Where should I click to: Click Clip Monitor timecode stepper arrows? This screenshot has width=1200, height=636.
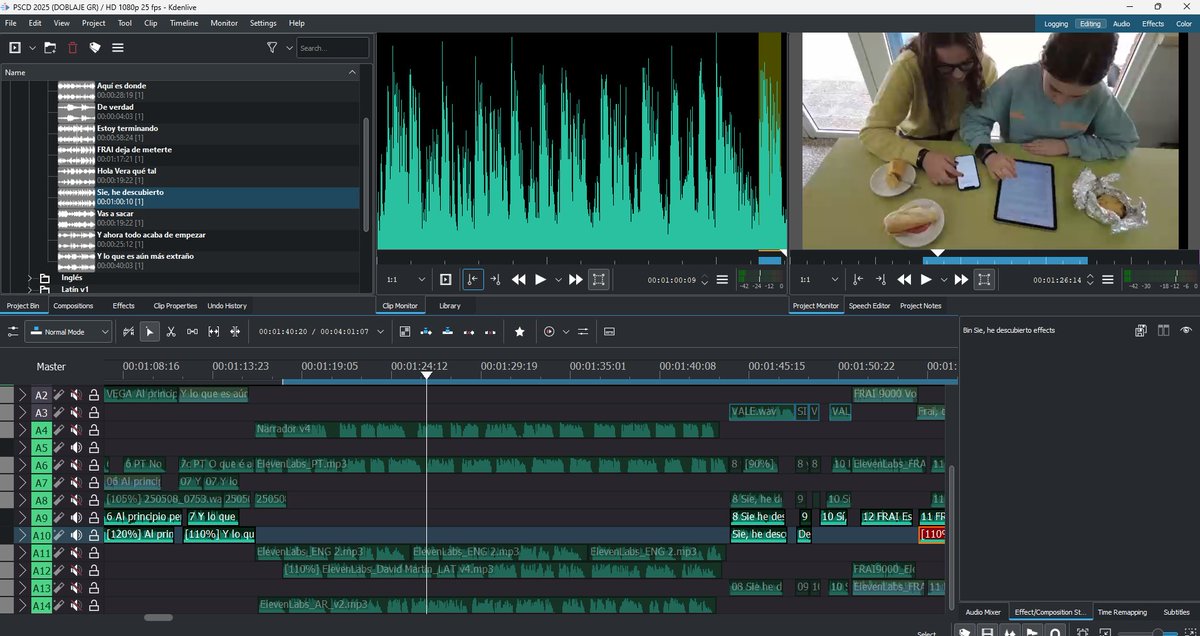pyautogui.click(x=705, y=280)
